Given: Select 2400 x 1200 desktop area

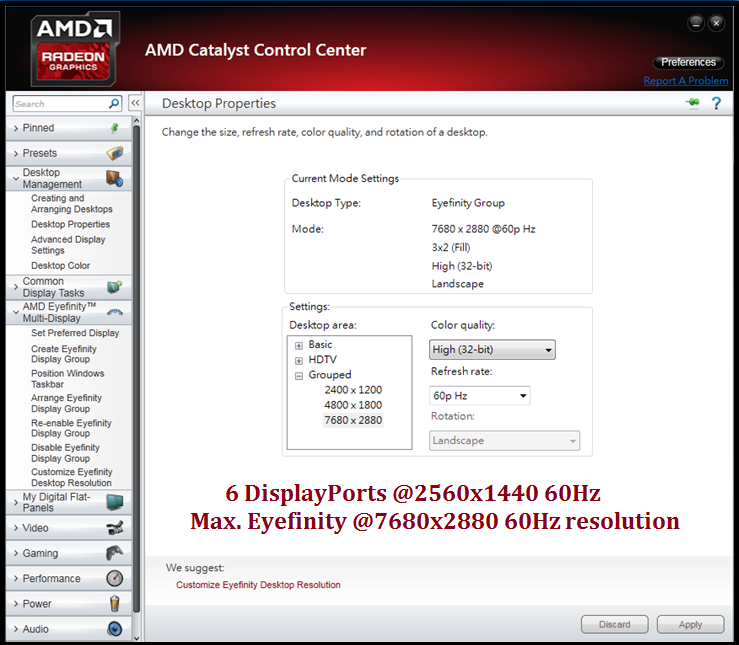Looking at the screenshot, I should click(353, 390).
